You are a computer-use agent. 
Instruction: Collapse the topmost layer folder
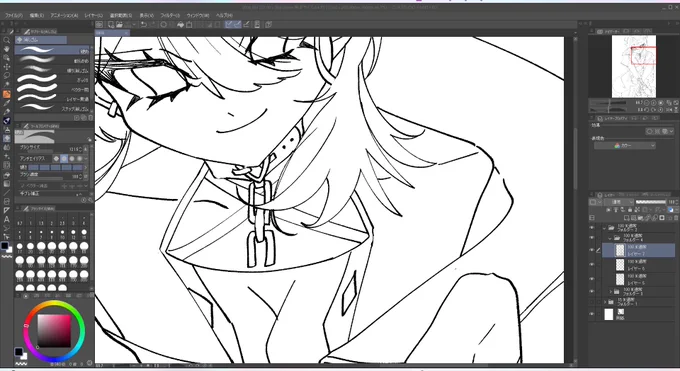coord(605,227)
